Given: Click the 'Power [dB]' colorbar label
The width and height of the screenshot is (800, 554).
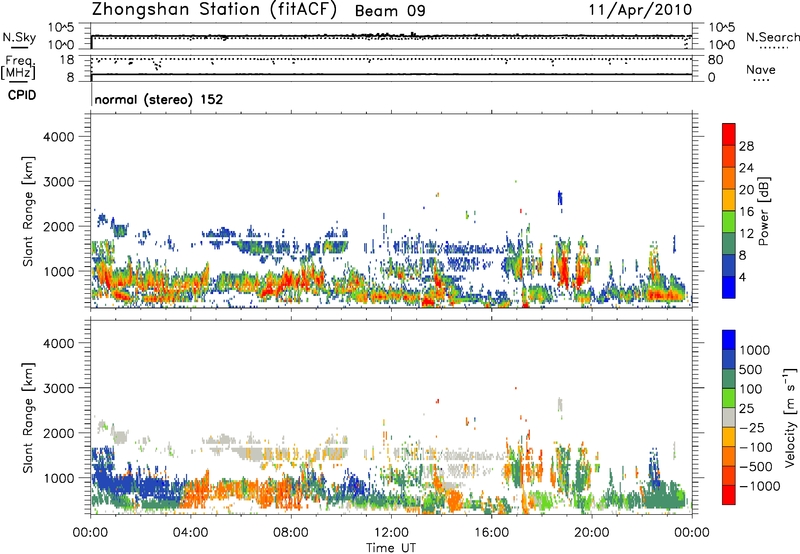Looking at the screenshot, I should point(763,211).
